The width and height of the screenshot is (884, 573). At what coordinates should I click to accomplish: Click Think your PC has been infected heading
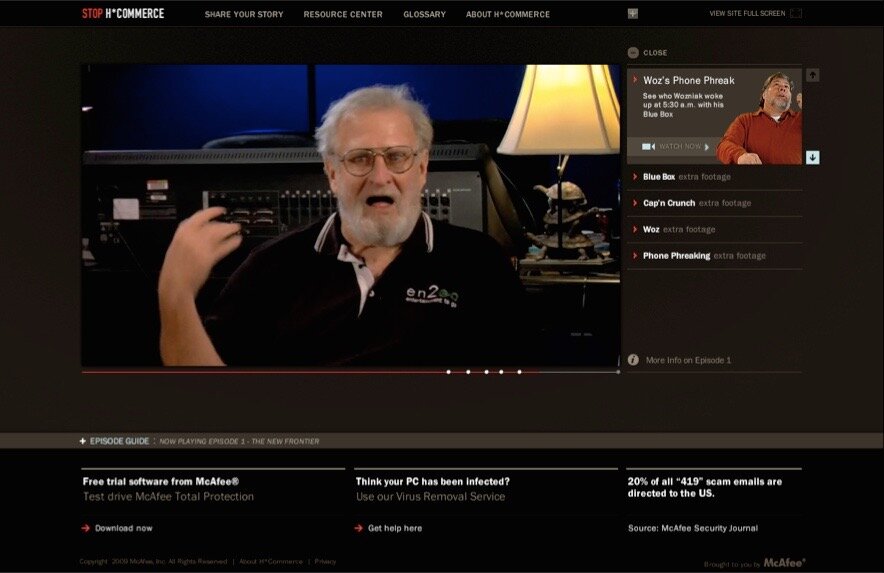coord(432,482)
